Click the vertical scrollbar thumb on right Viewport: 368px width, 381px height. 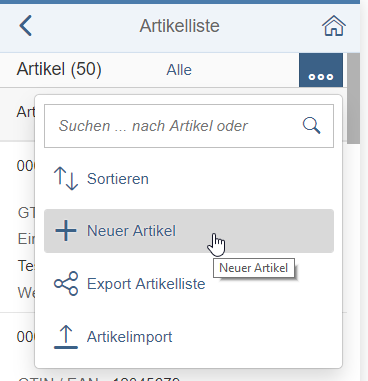click(x=353, y=99)
